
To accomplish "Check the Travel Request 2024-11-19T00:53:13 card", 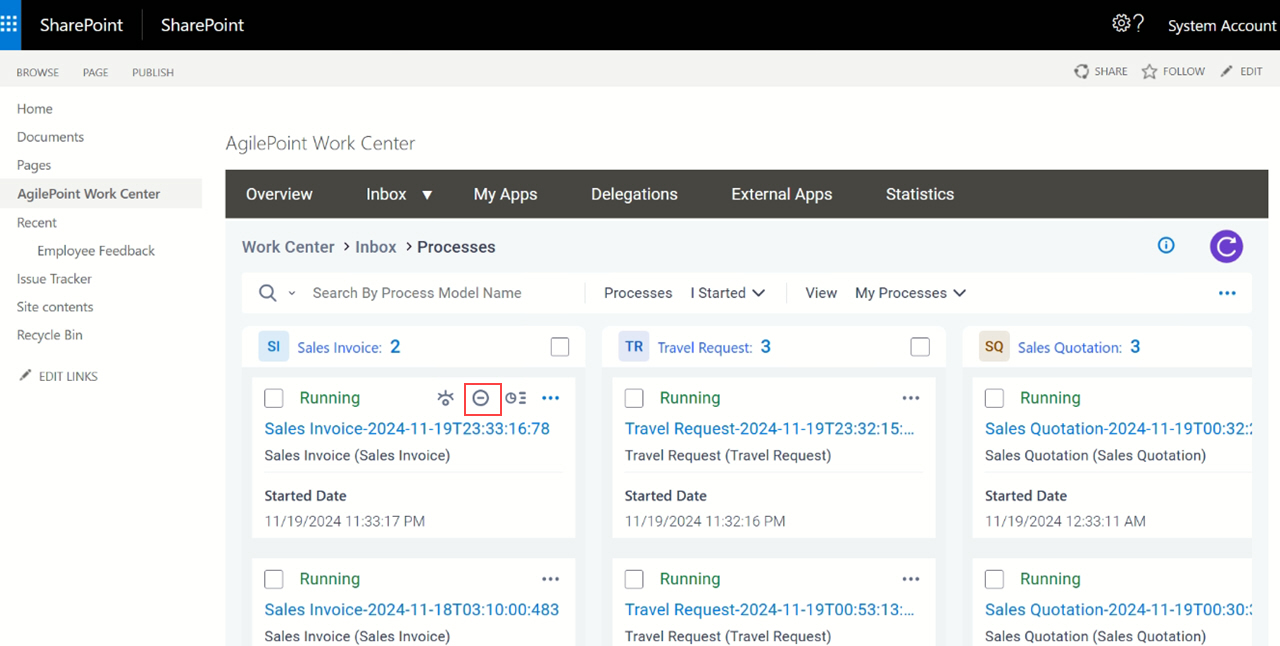I will [x=634, y=579].
